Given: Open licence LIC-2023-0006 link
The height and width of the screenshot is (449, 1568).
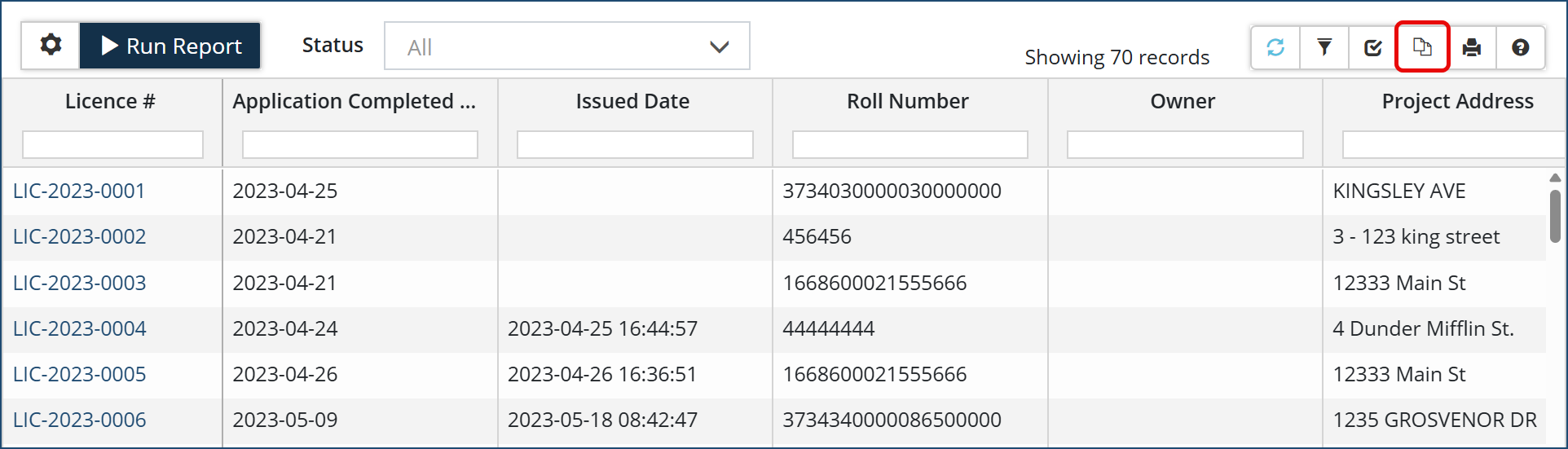Looking at the screenshot, I should [x=80, y=420].
